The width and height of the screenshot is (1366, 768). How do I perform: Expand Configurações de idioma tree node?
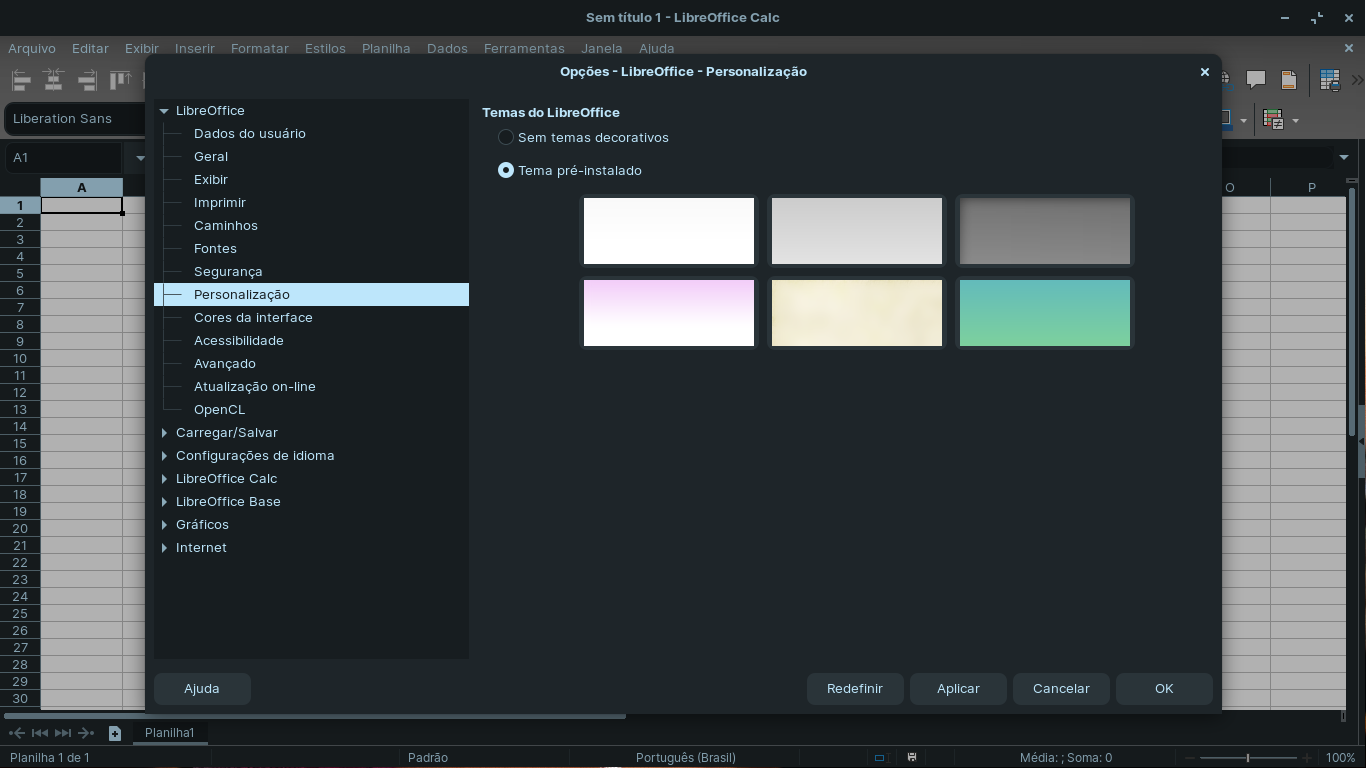pos(164,456)
